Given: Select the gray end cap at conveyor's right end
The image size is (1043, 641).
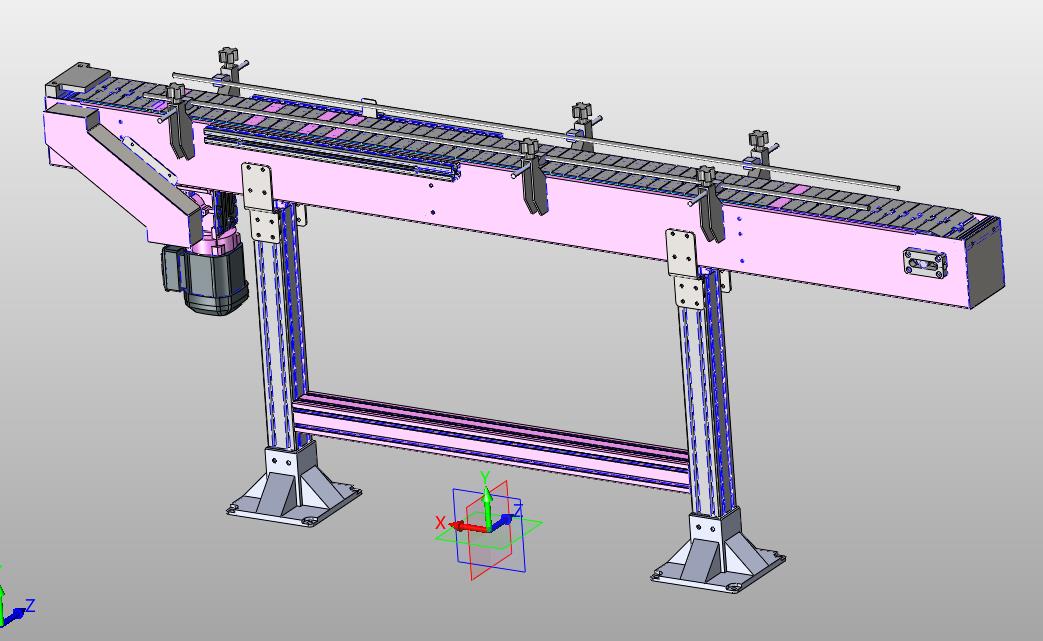Looking at the screenshot, I should click(x=984, y=263).
